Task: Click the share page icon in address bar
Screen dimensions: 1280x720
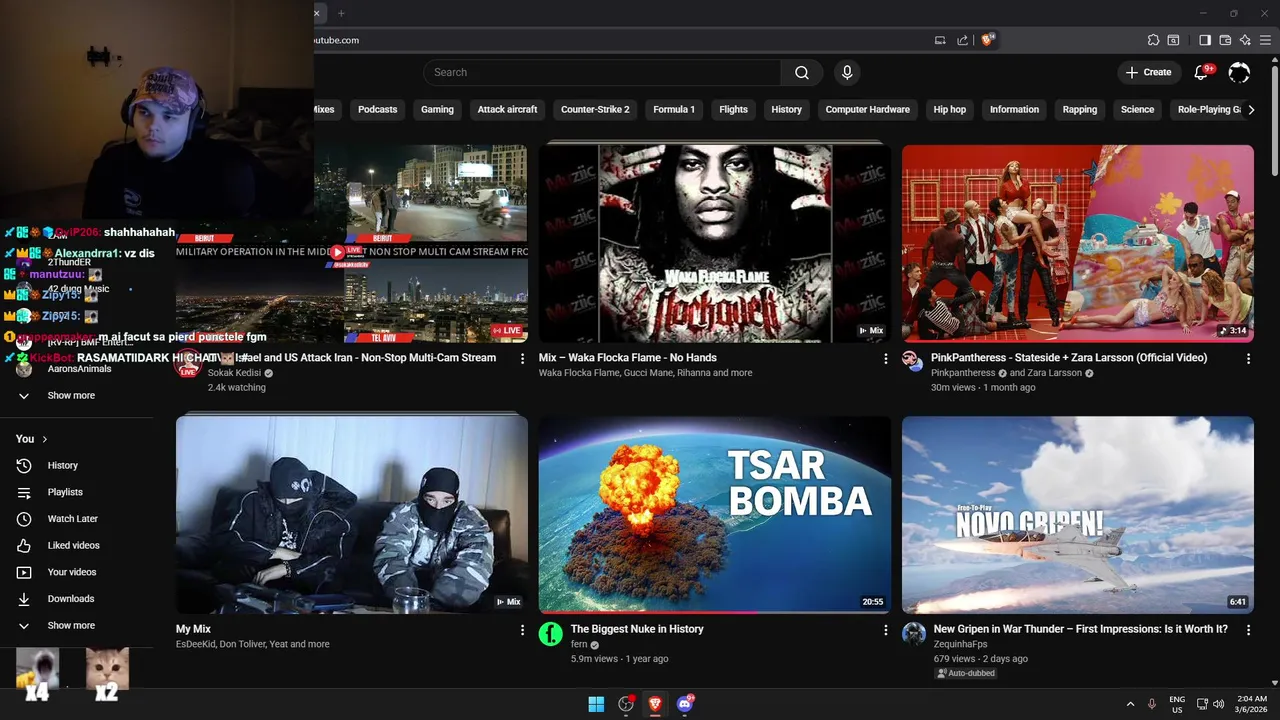Action: tap(962, 40)
